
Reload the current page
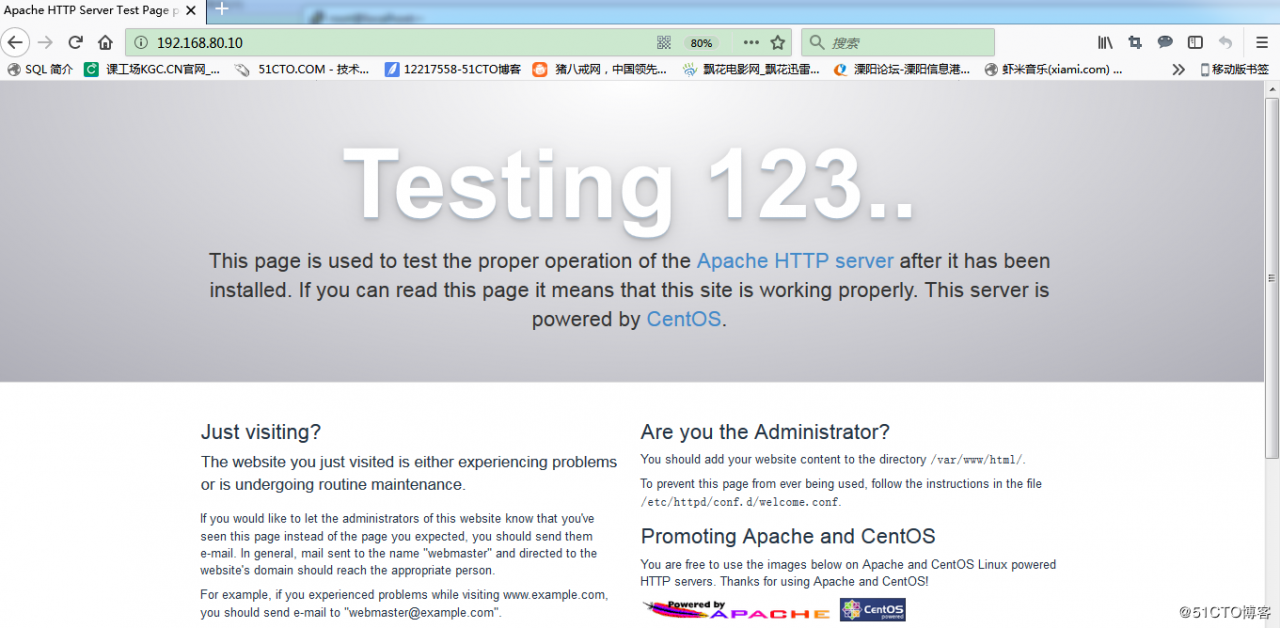click(75, 42)
